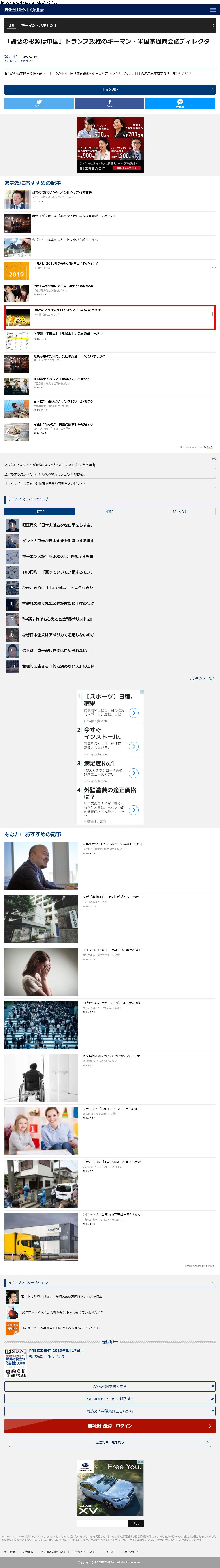Open rank 7 申請すればもらえるお金 article
The width and height of the screenshot is (220, 1568).
57,619
